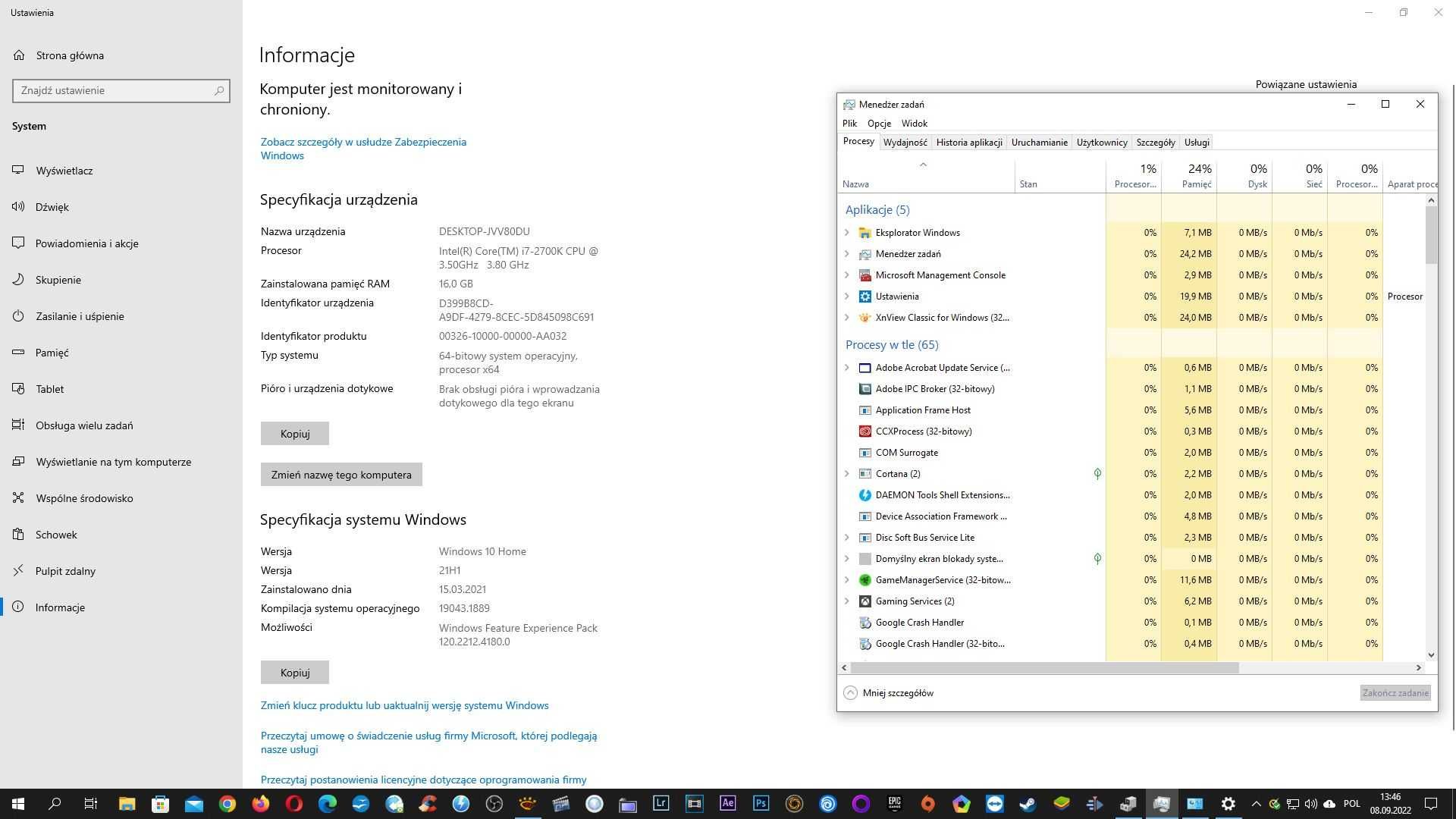The height and width of the screenshot is (819, 1456).
Task: Switch to Szczegóły tab
Action: [1156, 143]
